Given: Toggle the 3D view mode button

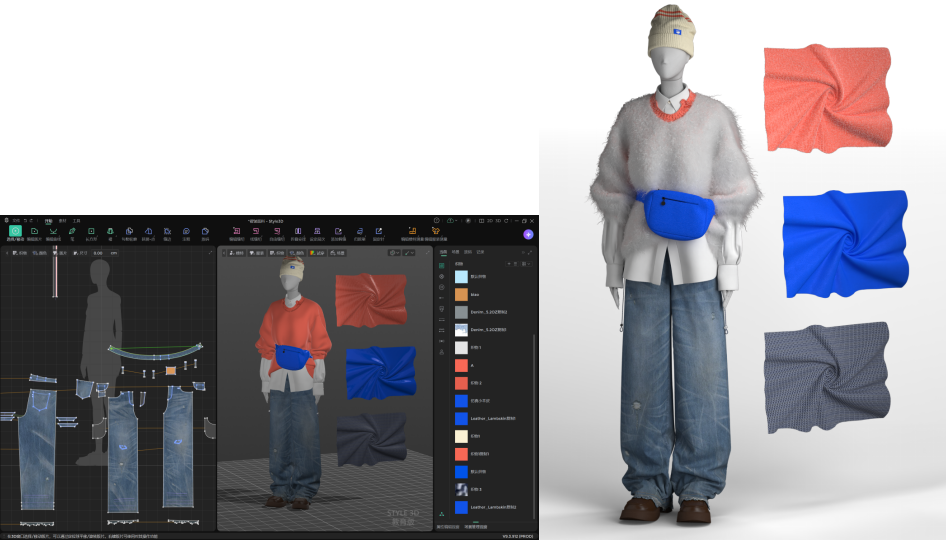Looking at the screenshot, I should [498, 221].
